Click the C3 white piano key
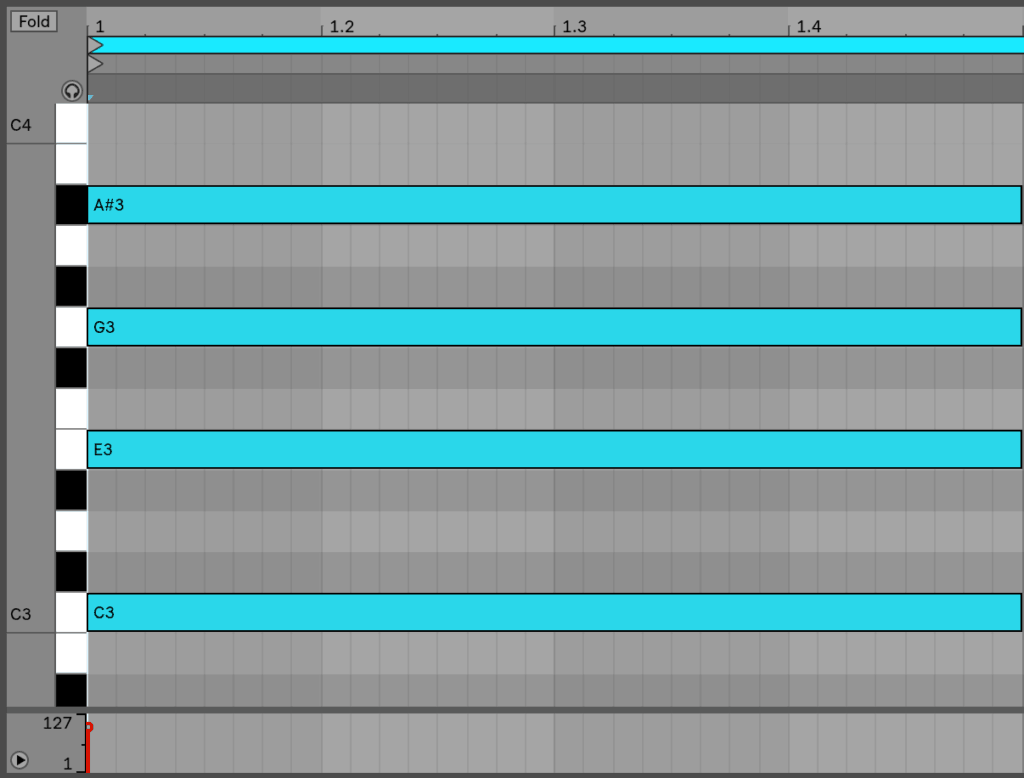Viewport: 1024px width, 778px height. pos(71,613)
